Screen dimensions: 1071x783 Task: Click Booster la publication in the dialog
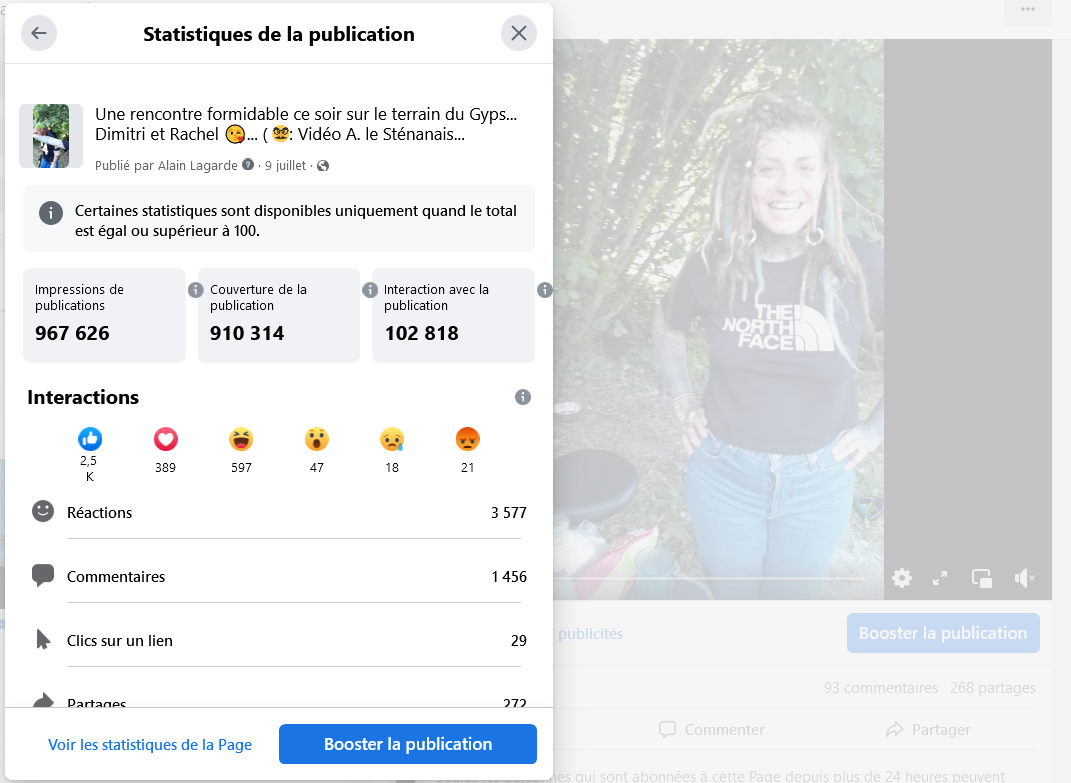click(408, 744)
